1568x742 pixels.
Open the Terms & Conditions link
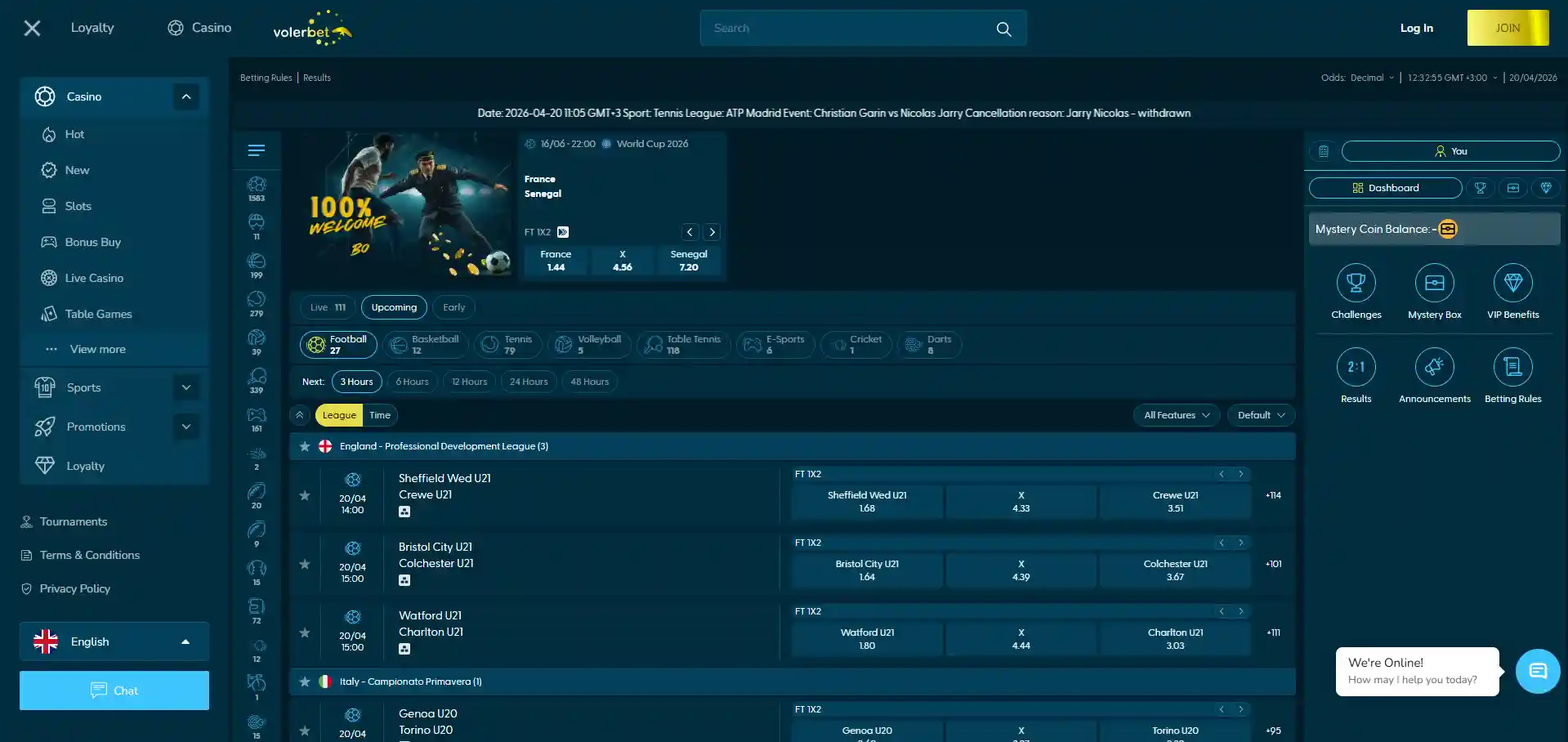pos(90,555)
